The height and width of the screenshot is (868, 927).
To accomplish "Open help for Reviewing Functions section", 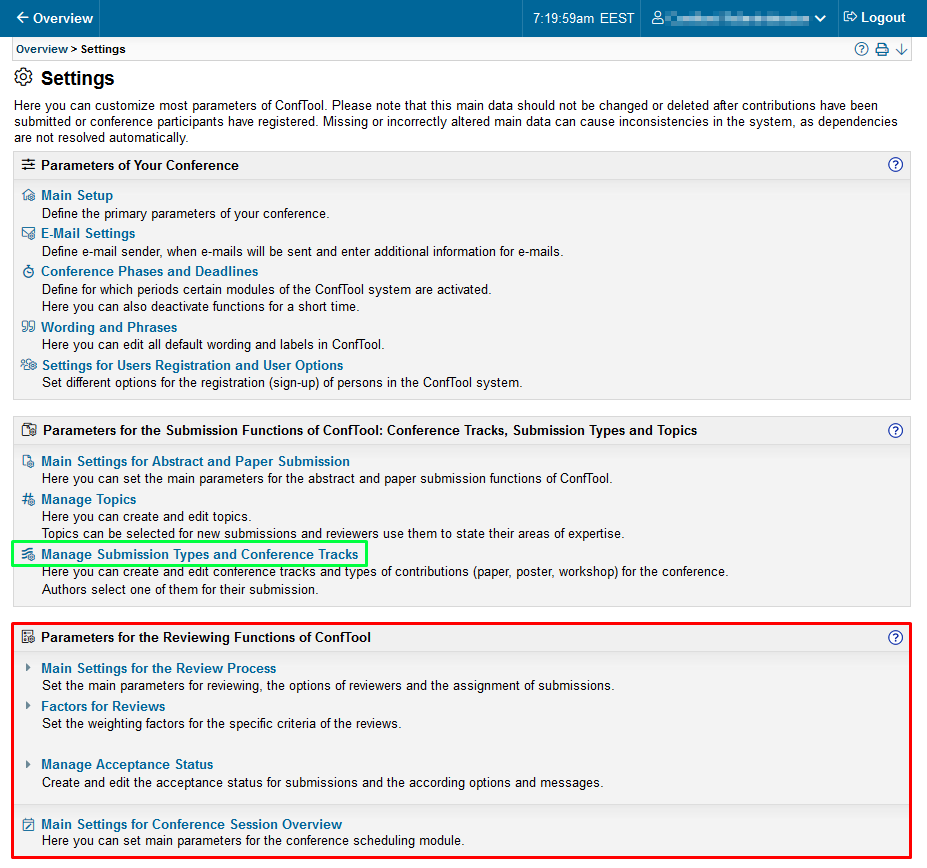I will click(x=896, y=637).
